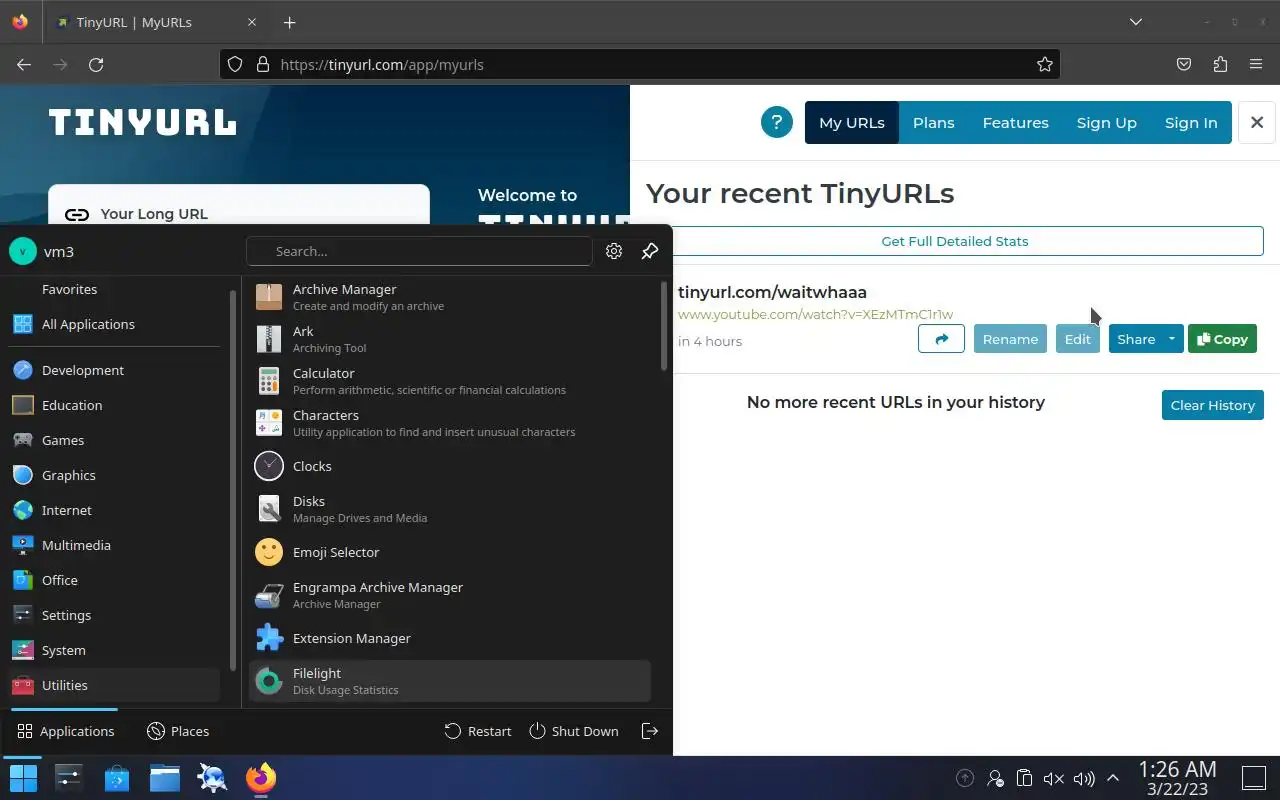The image size is (1280, 800).
Task: Pin the application launcher open
Action: click(650, 251)
